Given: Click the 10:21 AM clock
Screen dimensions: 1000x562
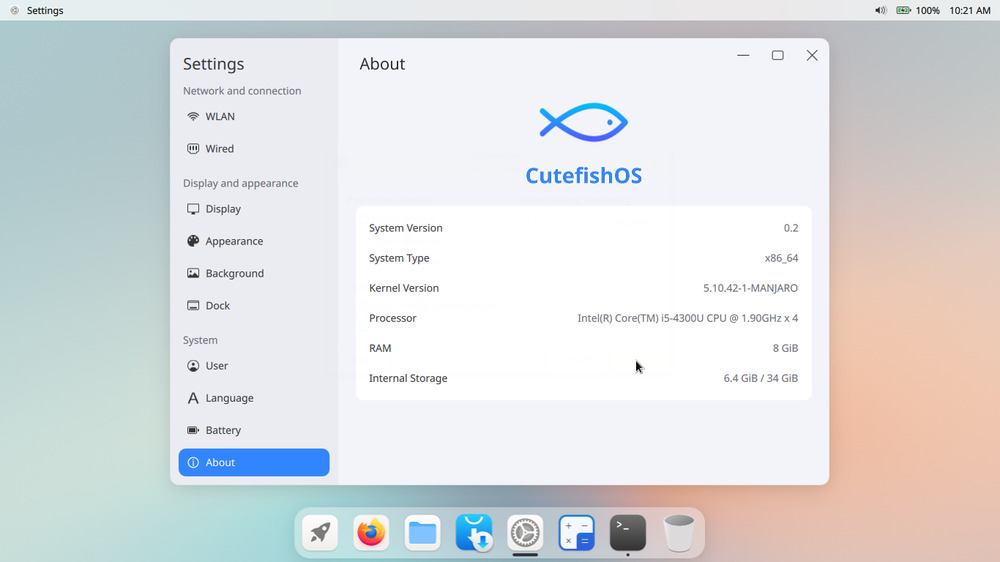Looking at the screenshot, I should click(x=969, y=10).
